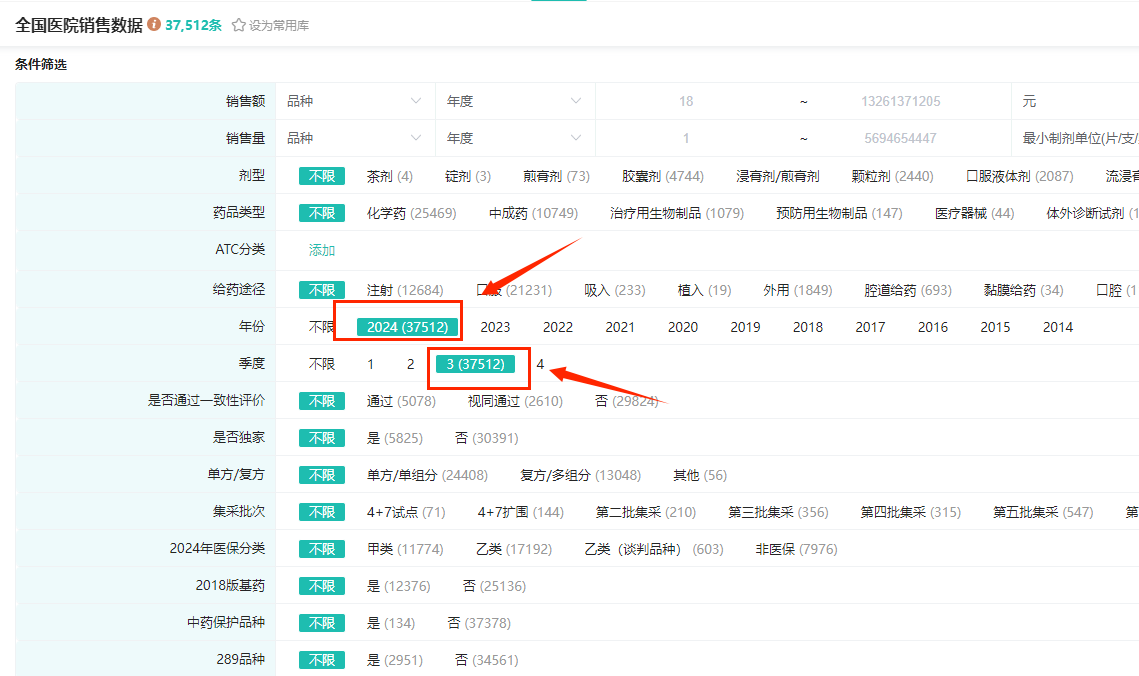The height and width of the screenshot is (676, 1139).
Task: Choose quarter 4 in 季度 row
Action: (x=540, y=364)
